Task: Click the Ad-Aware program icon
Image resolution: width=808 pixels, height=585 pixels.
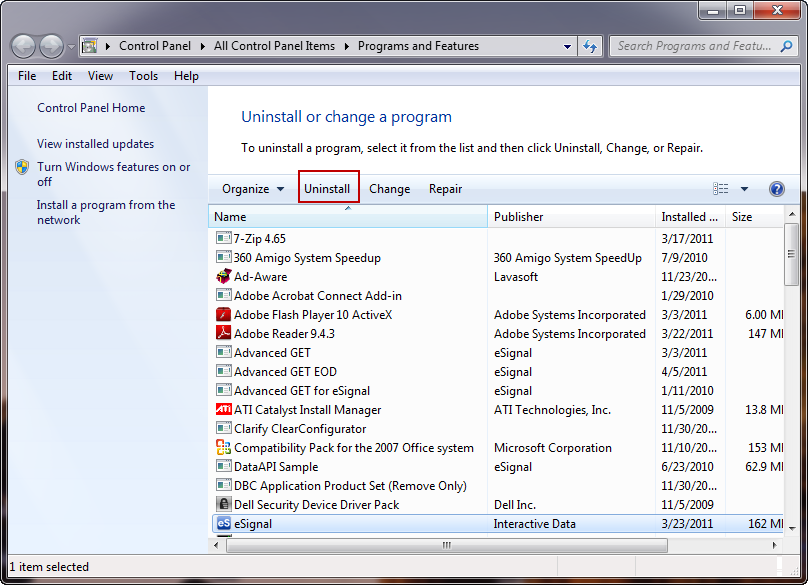Action: (x=223, y=276)
